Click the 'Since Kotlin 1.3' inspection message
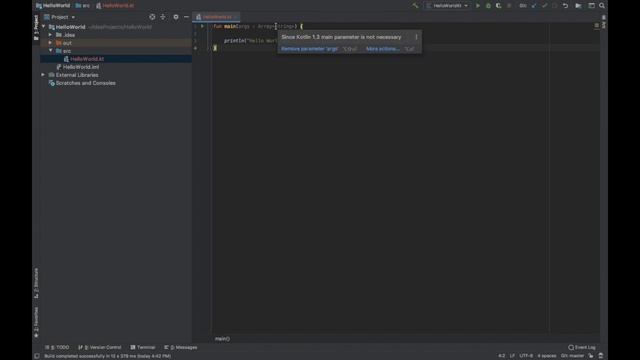Image resolution: width=640 pixels, height=360 pixels. click(x=341, y=37)
